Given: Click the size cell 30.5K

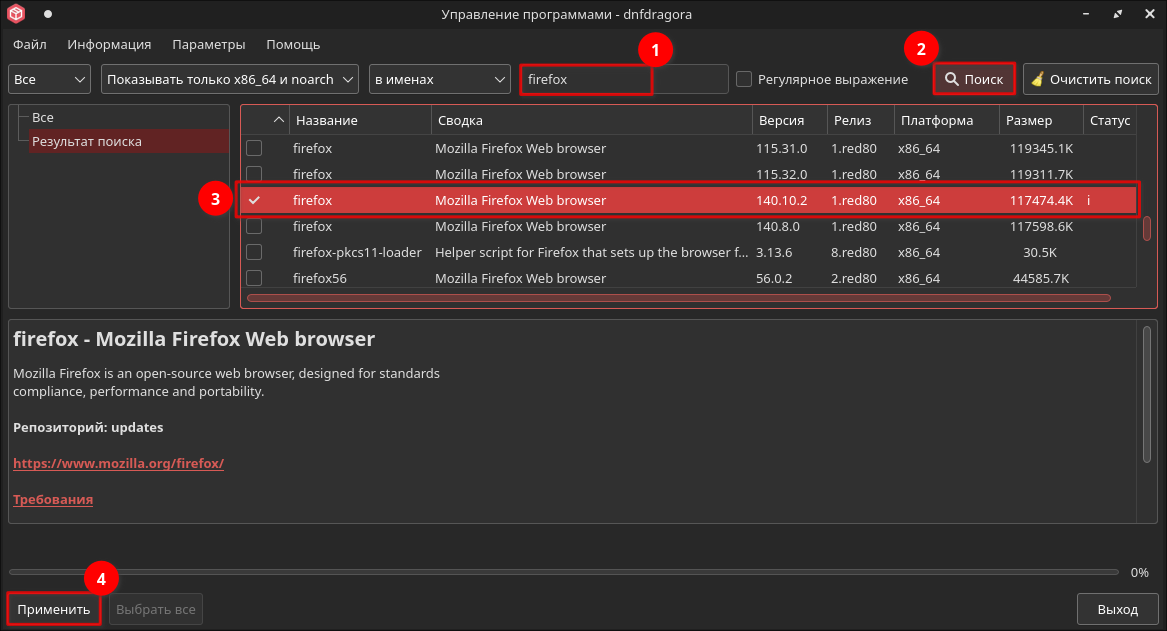Looking at the screenshot, I should coord(1040,252).
